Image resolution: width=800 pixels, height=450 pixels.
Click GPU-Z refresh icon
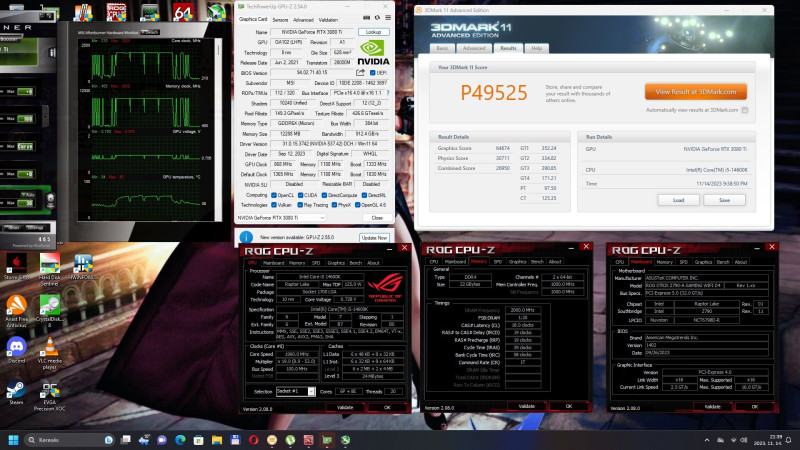pos(378,18)
